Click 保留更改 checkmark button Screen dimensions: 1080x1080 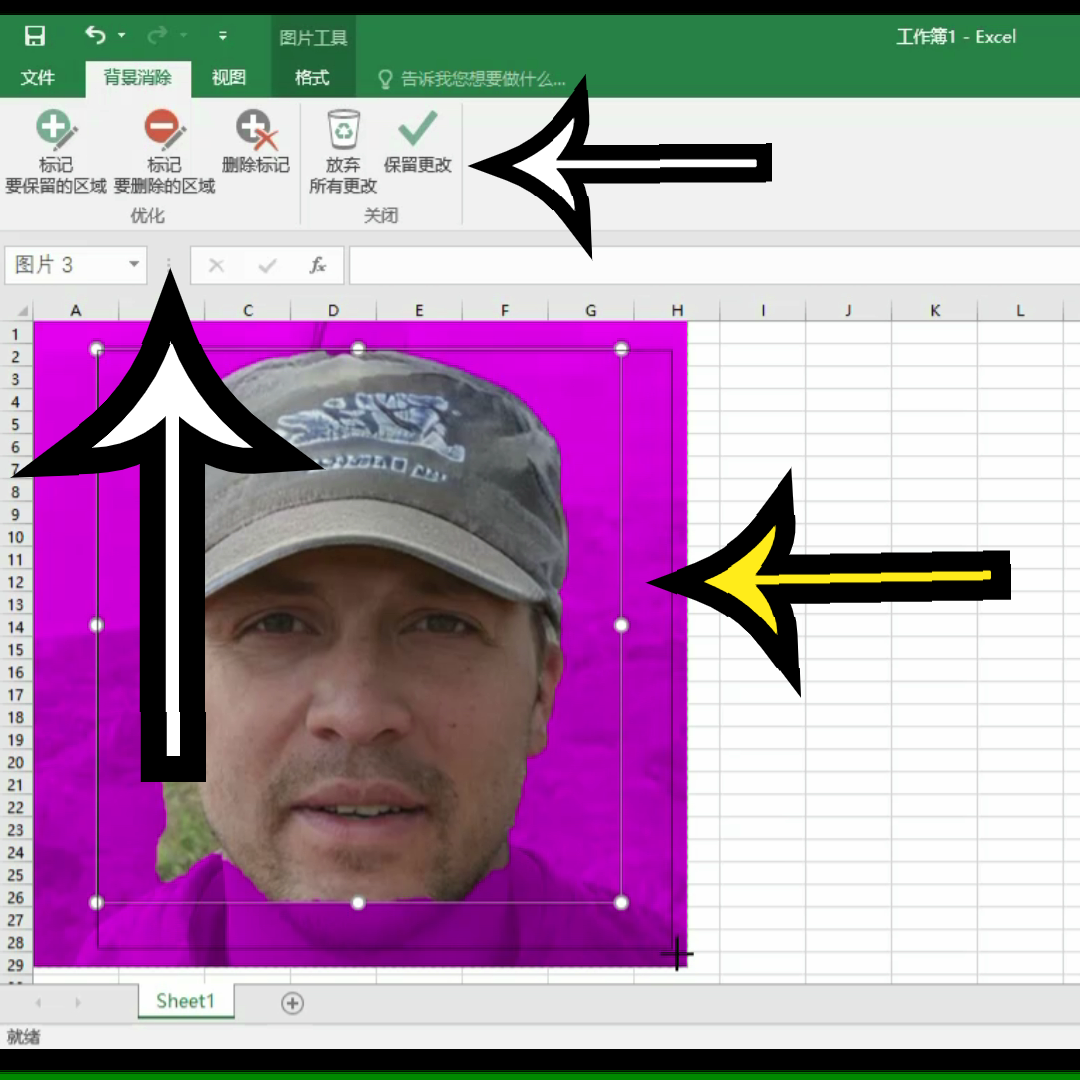click(x=417, y=142)
